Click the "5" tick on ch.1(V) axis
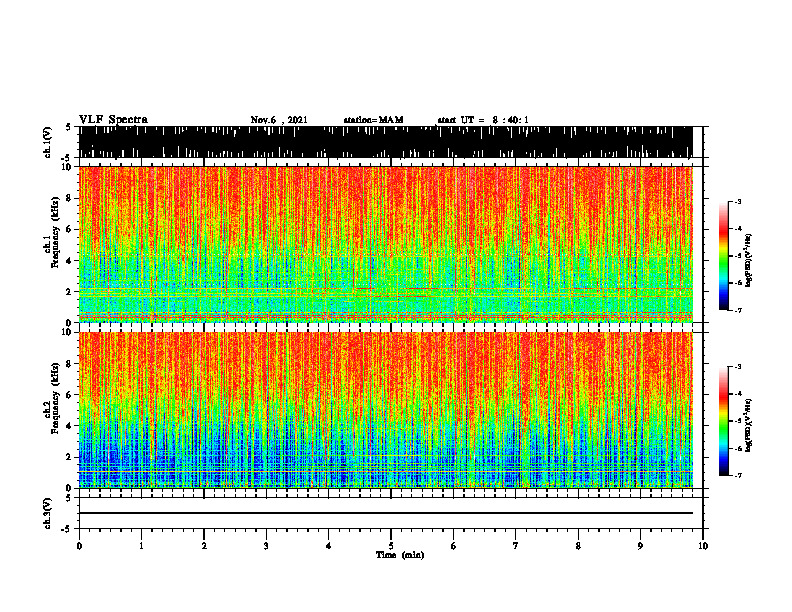Viewport: 792px width, 612px height. tap(68, 128)
